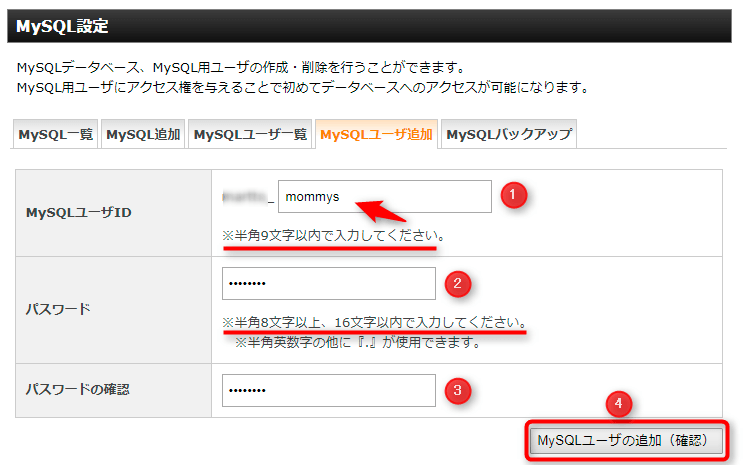This screenshot has height=465, width=744.
Task: Click the パスワード input field
Action: point(329,284)
